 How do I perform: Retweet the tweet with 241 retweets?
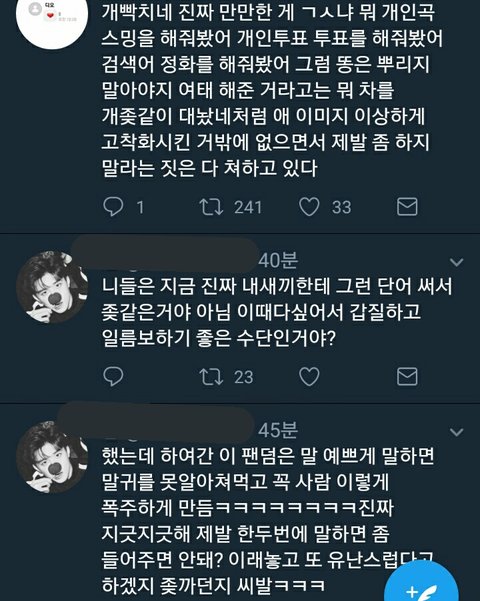(x=211, y=207)
